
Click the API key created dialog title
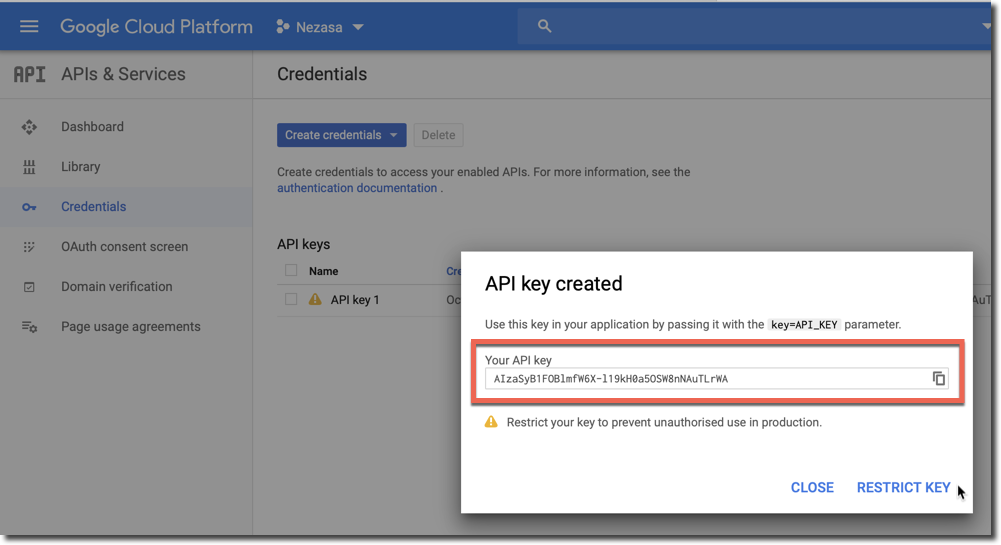553,283
